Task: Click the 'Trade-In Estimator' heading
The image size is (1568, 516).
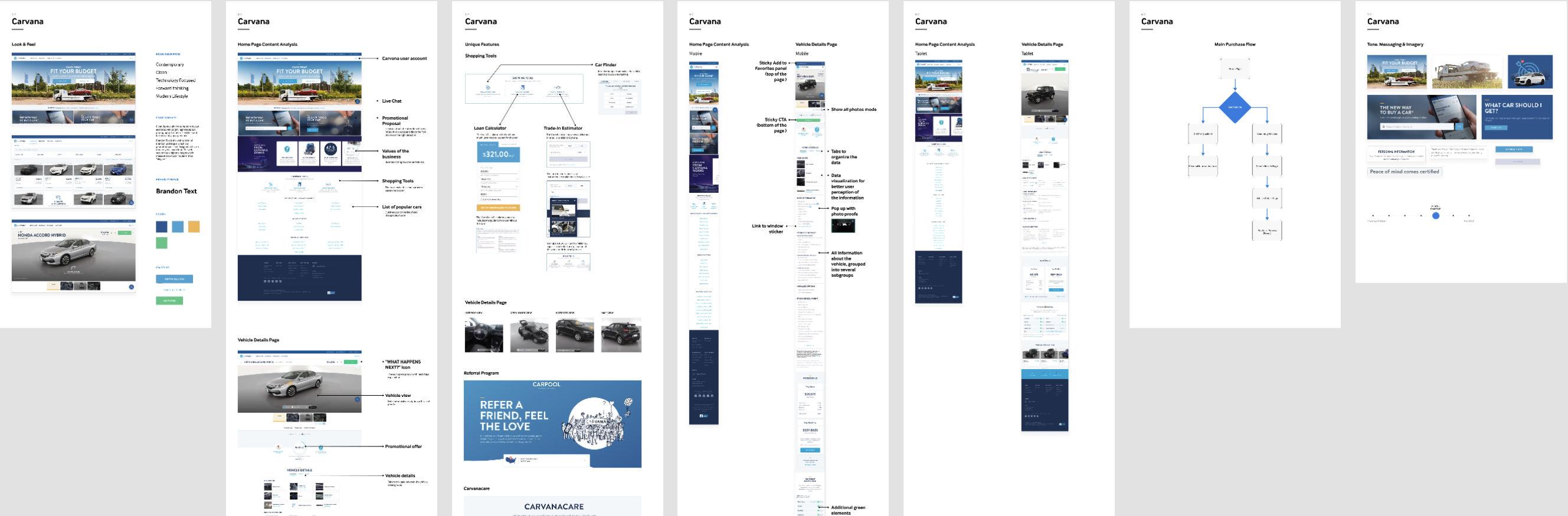Action: [x=562, y=129]
